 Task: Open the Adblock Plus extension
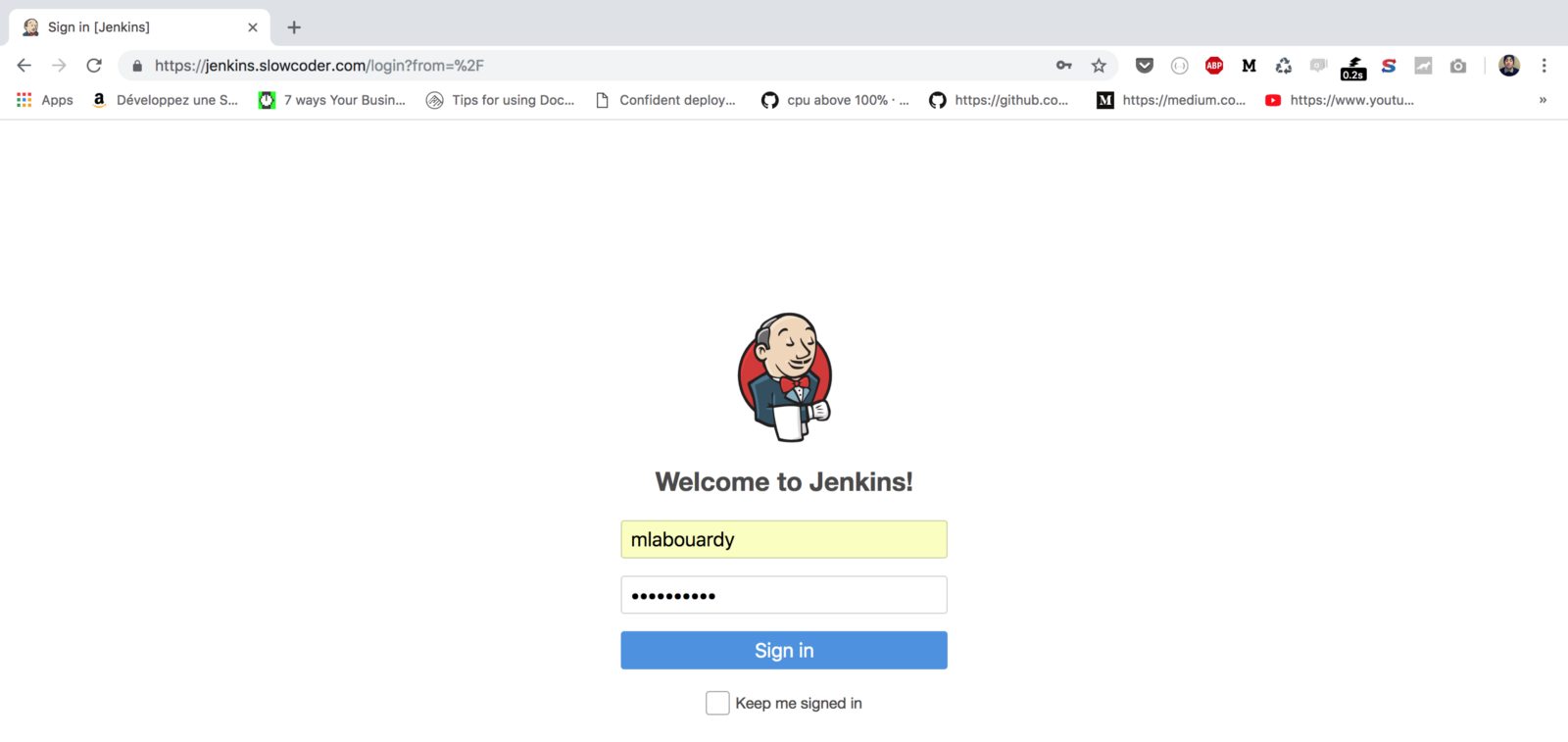pos(1214,66)
